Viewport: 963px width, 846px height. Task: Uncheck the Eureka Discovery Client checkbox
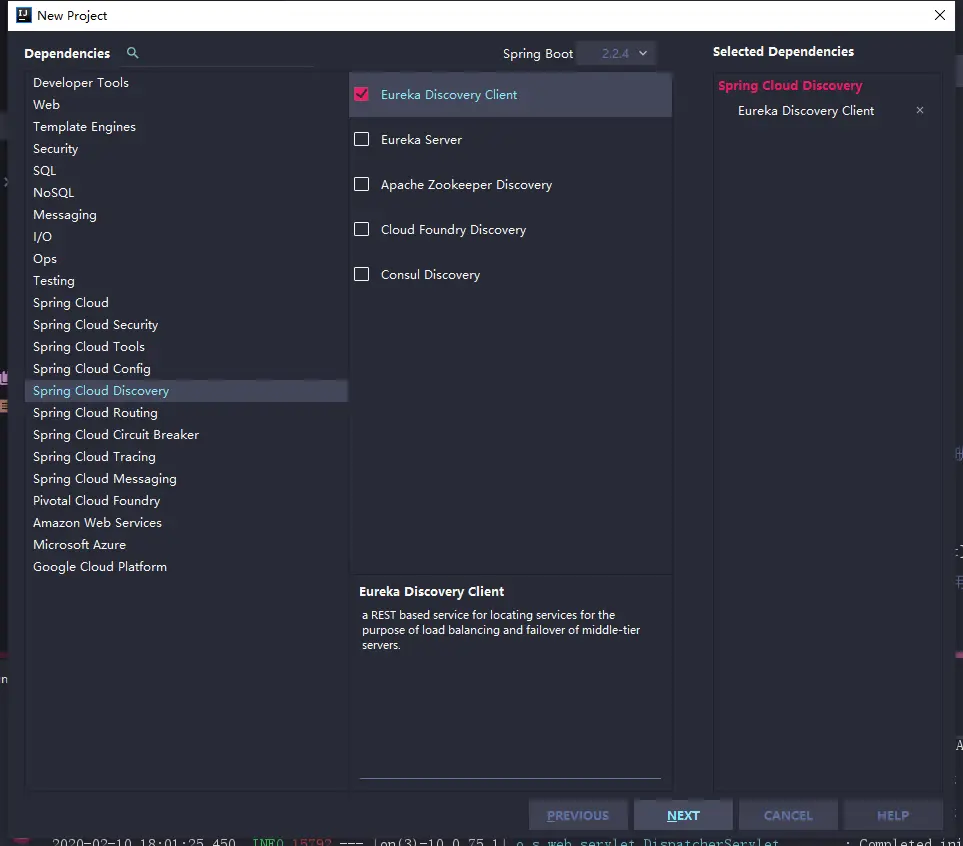[x=362, y=94]
